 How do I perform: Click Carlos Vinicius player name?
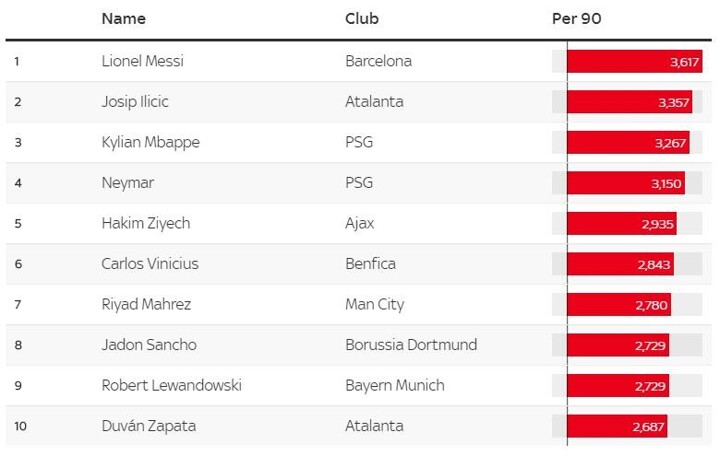(x=150, y=264)
